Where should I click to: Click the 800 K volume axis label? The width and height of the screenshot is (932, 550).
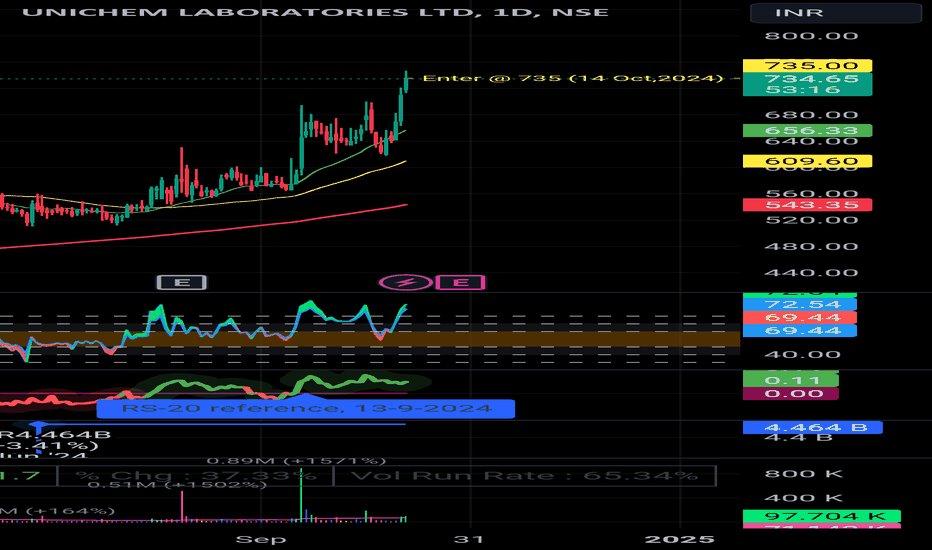[804, 474]
